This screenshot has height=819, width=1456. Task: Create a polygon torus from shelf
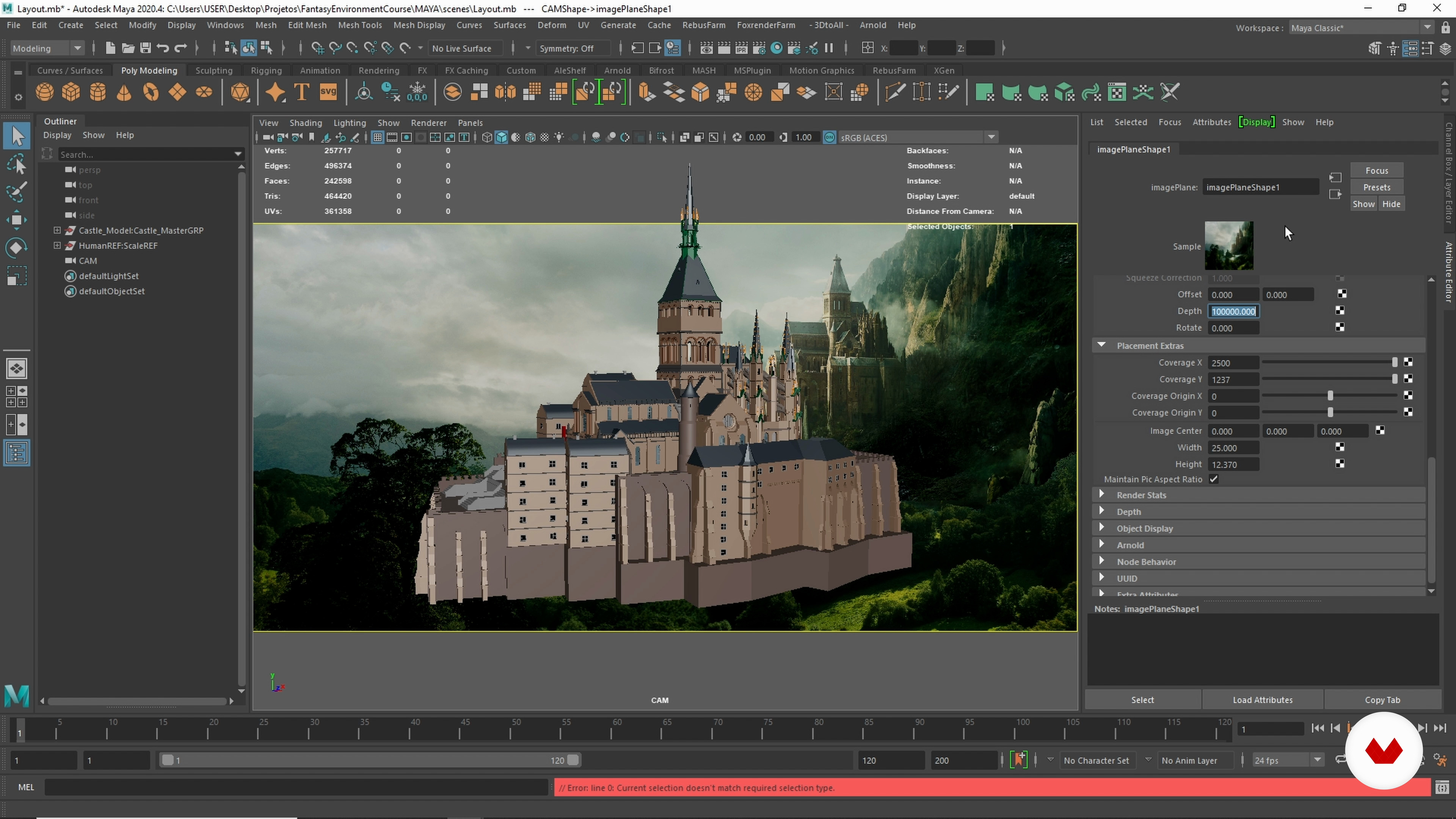click(x=151, y=92)
